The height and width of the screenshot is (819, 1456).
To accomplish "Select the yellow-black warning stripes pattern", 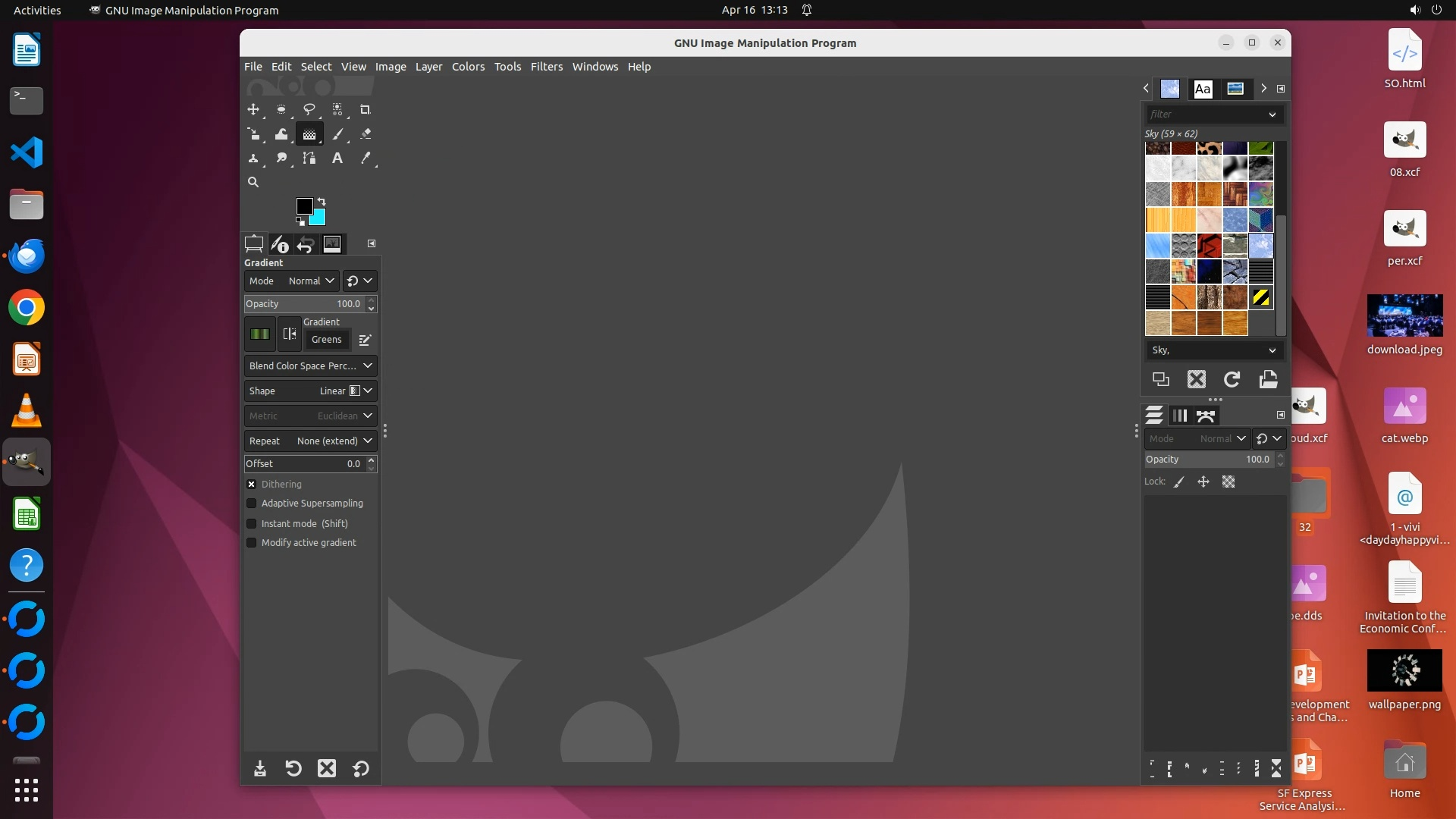I will 1261,298.
